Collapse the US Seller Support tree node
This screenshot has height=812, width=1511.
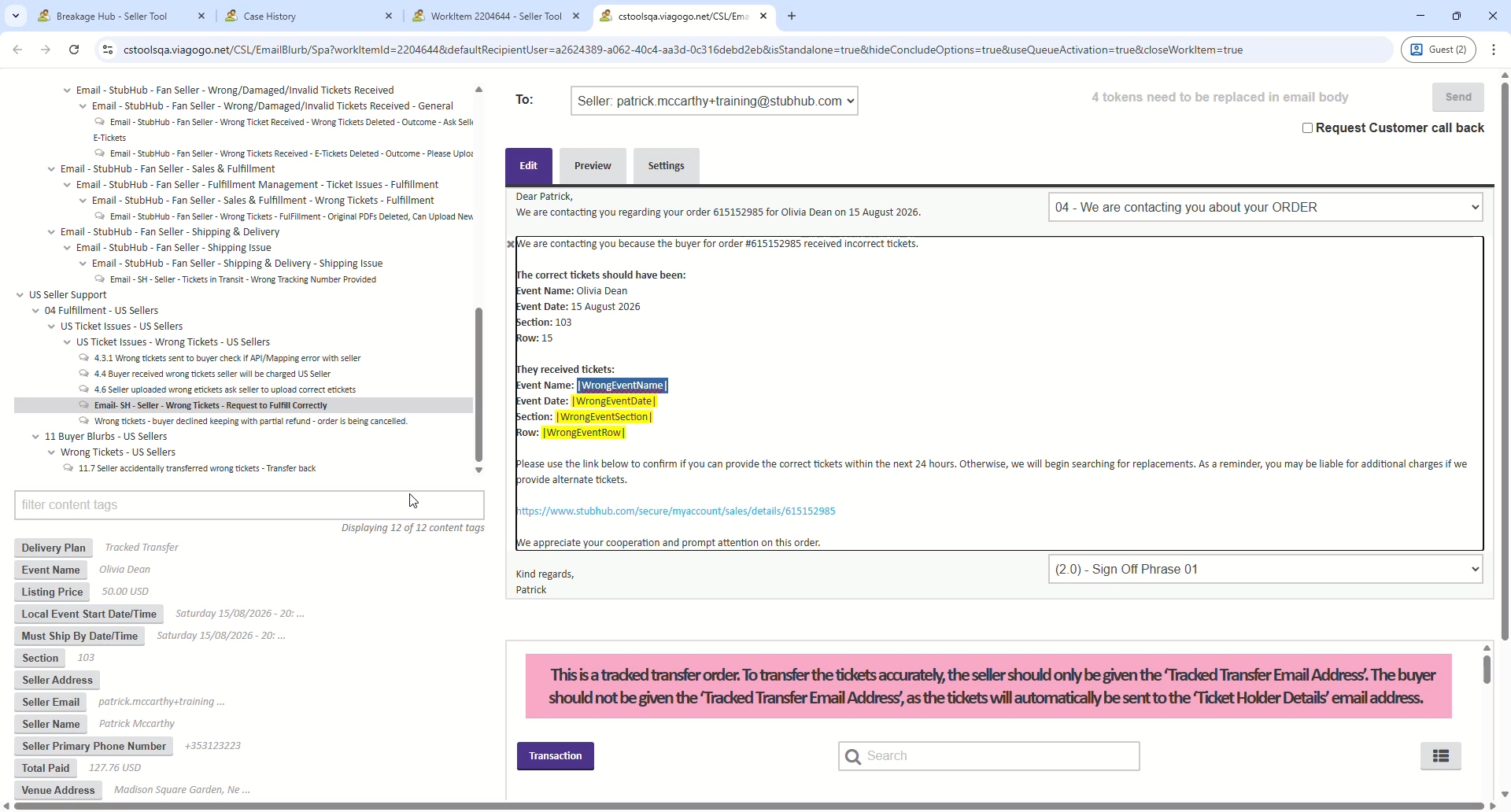tap(20, 296)
